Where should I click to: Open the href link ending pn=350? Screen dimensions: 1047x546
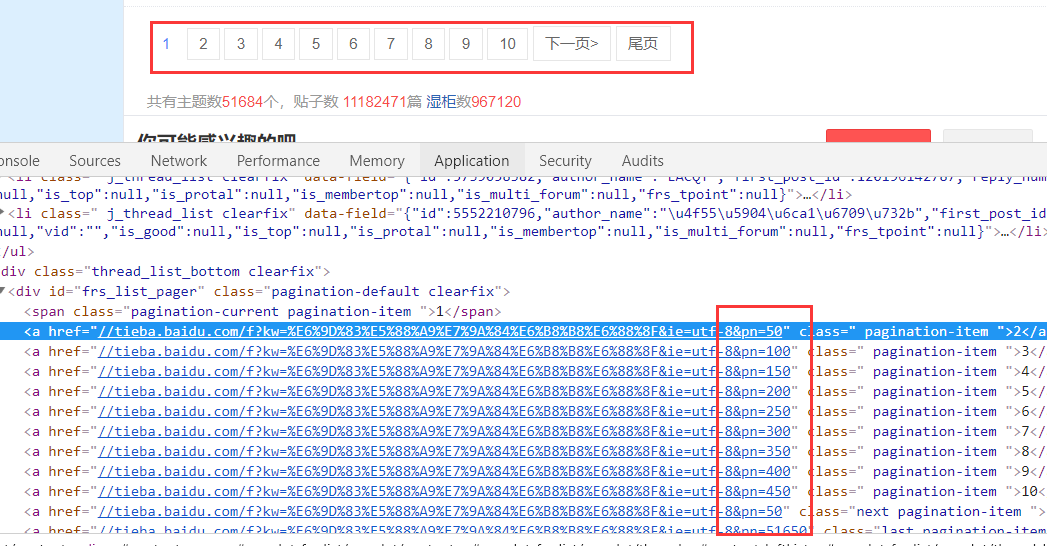pyautogui.click(x=444, y=452)
